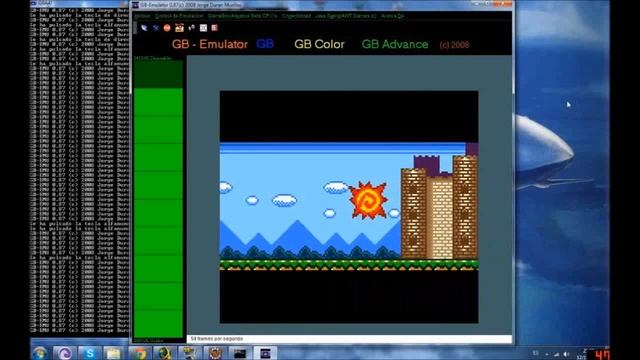Screen dimensions: 640x360
Task: Click the orange chest toolbar icon
Action: pyautogui.click(x=179, y=28)
